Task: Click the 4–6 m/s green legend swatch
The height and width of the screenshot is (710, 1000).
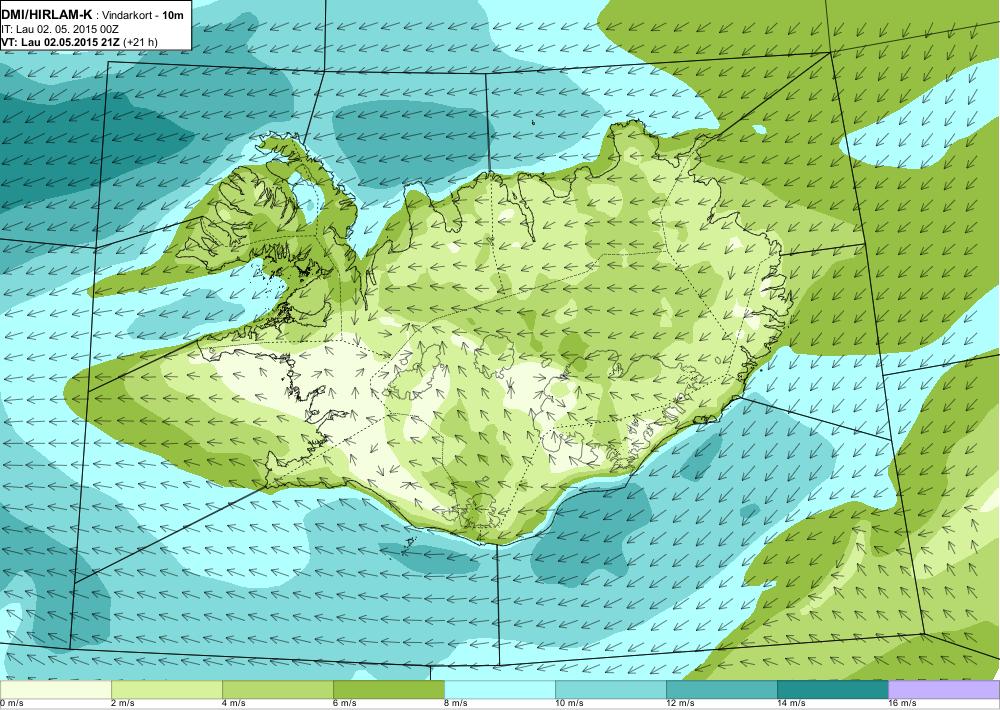Action: click(277, 689)
